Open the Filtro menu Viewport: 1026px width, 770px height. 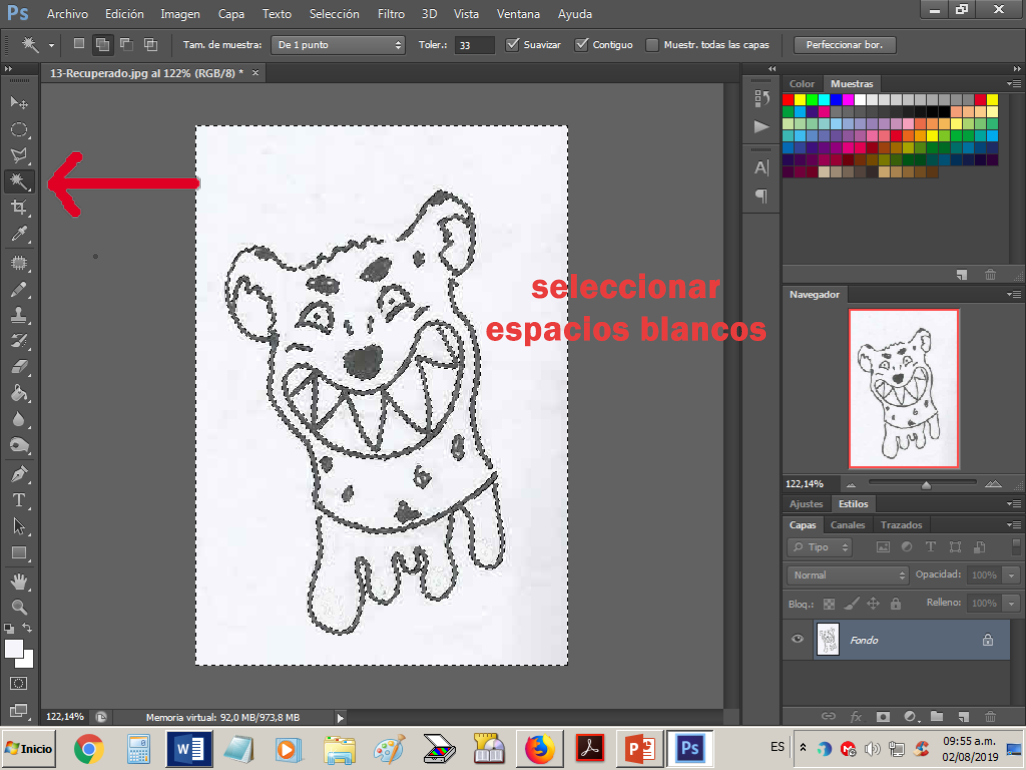[x=391, y=14]
